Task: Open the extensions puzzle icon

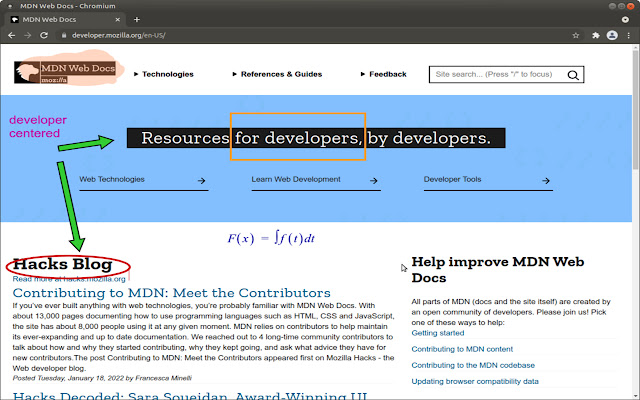Action: [596, 36]
